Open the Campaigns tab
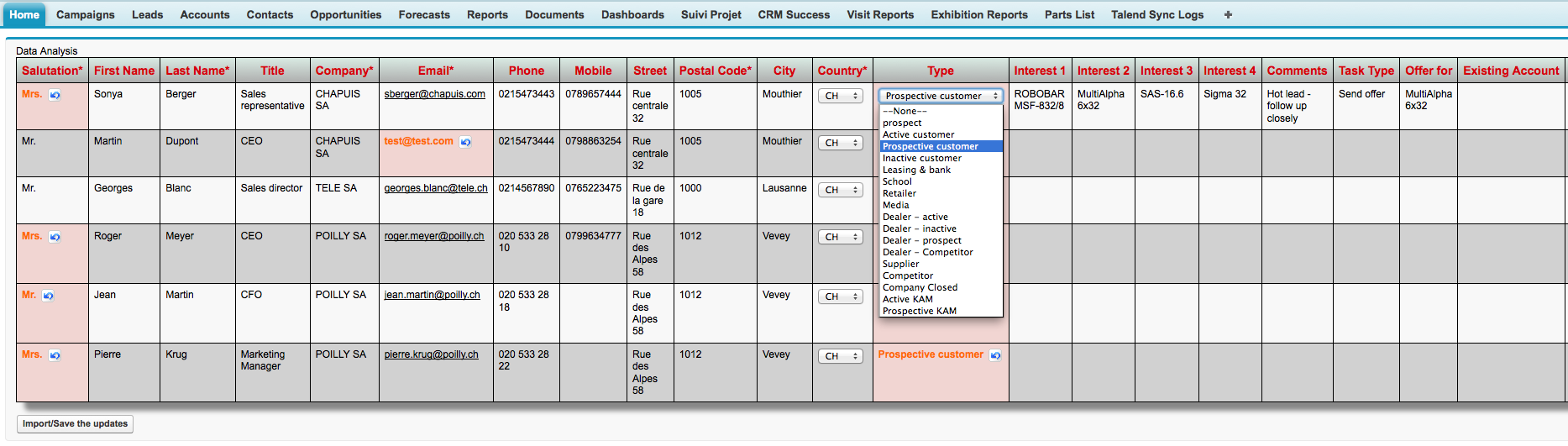Viewport: 1568px width, 446px height. (x=86, y=14)
